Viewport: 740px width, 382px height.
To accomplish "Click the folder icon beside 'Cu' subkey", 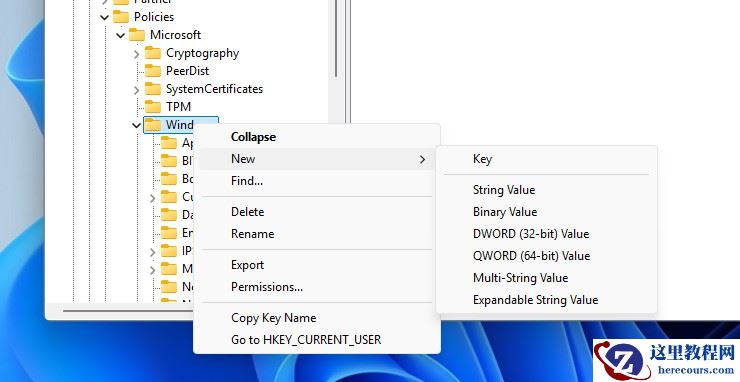I will (169, 196).
